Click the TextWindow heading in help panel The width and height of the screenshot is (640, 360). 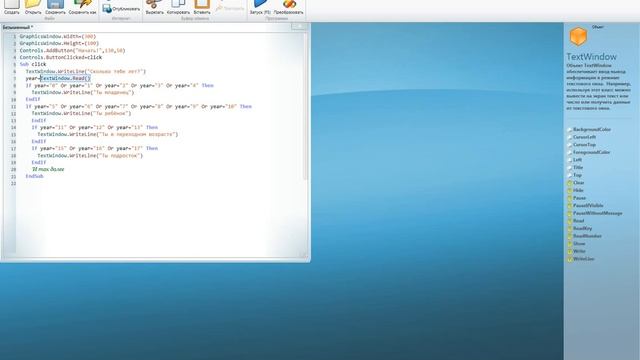click(591, 57)
